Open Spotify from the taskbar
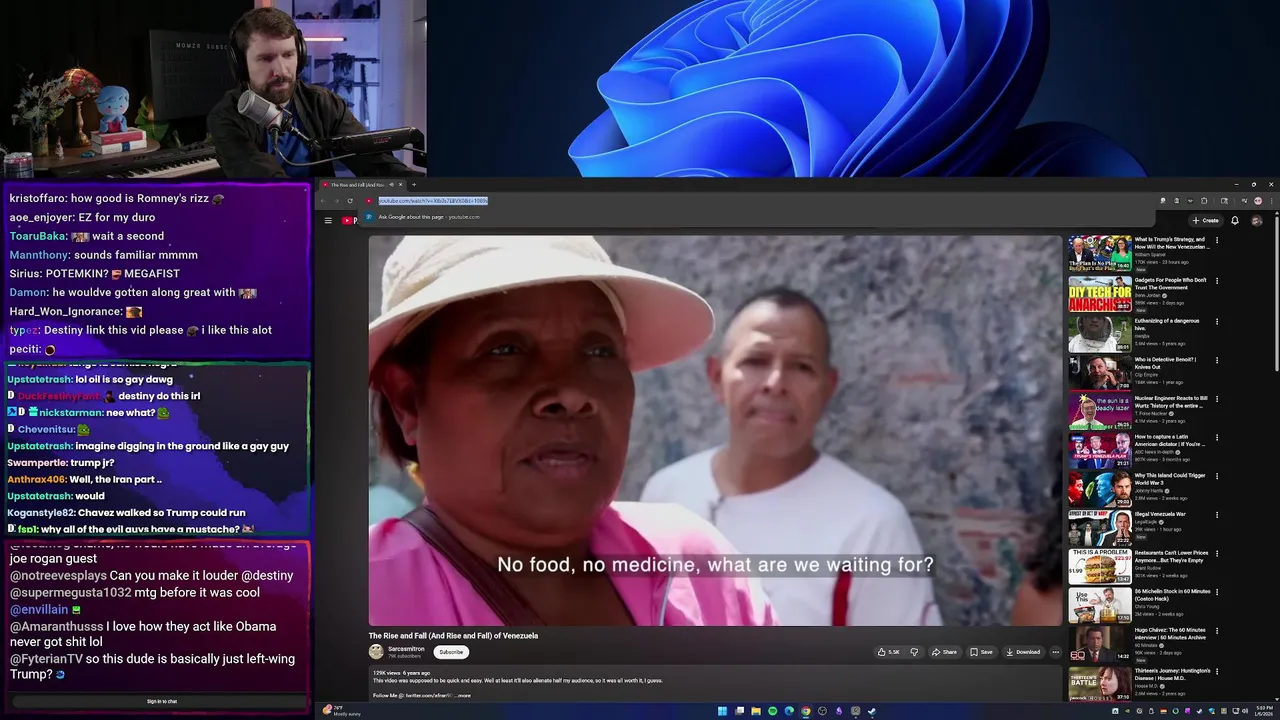 tap(772, 711)
